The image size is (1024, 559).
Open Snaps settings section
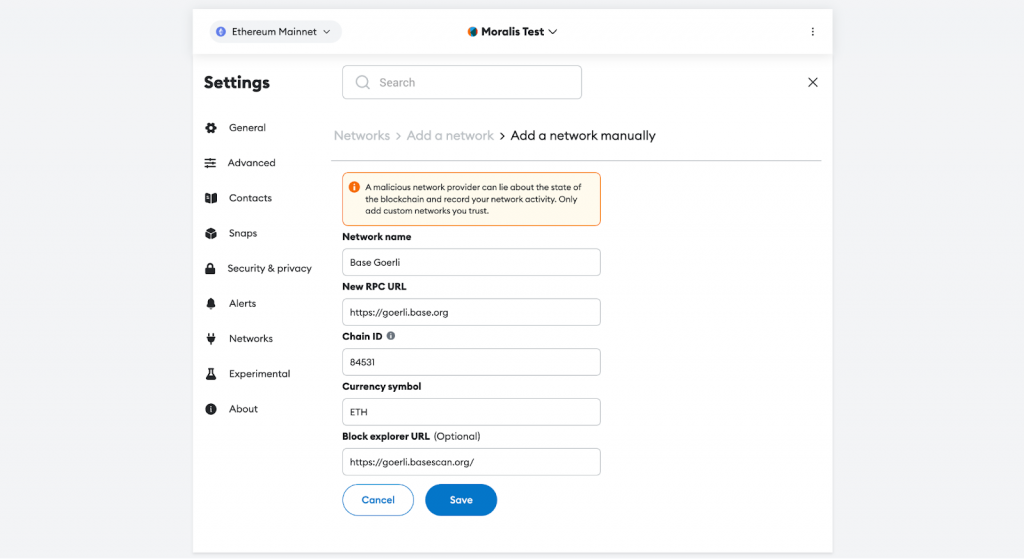click(243, 234)
